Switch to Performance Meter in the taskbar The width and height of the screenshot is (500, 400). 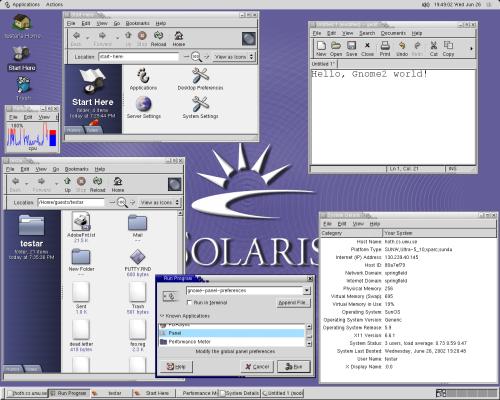click(197, 393)
